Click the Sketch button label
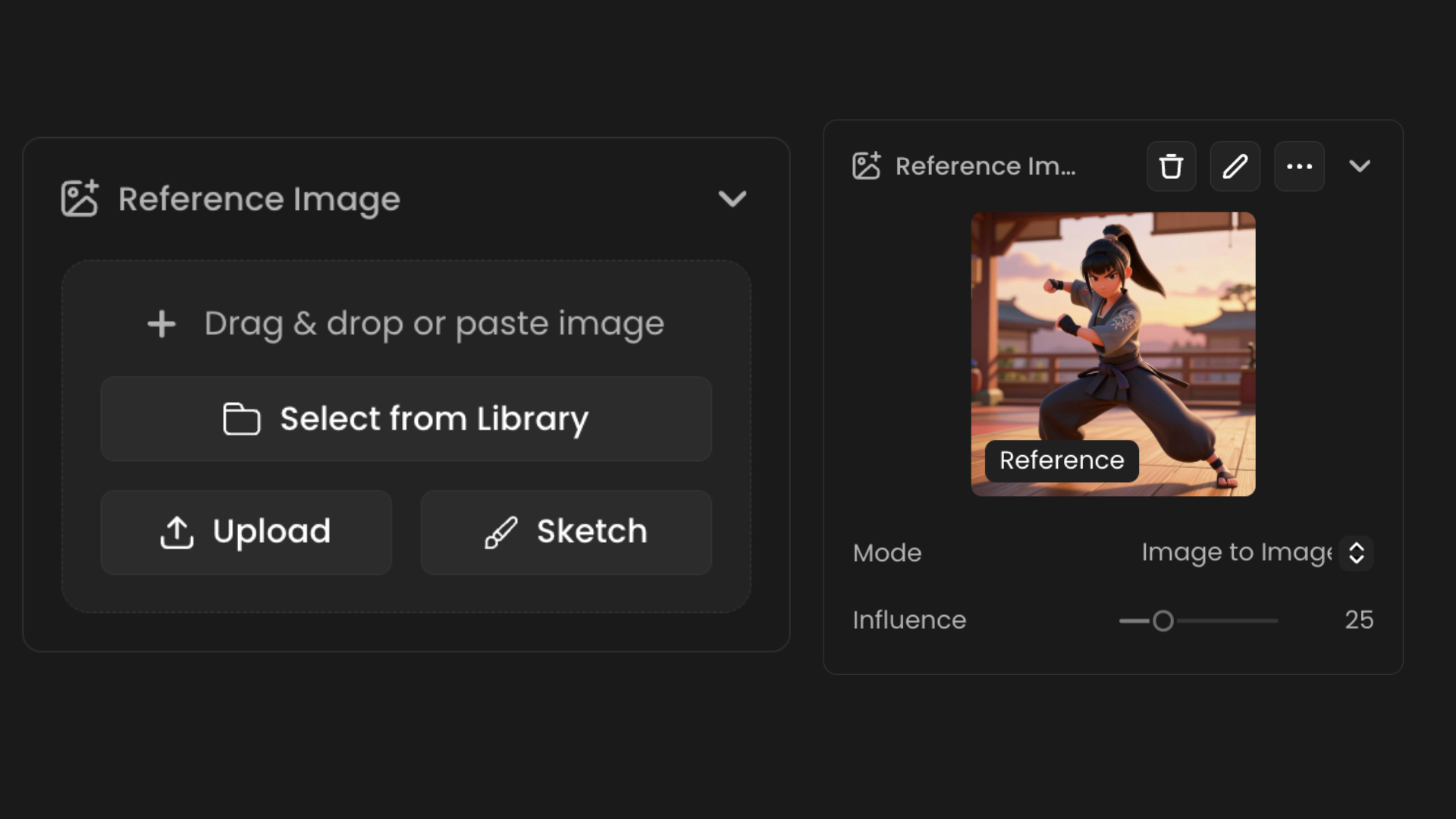 click(591, 532)
